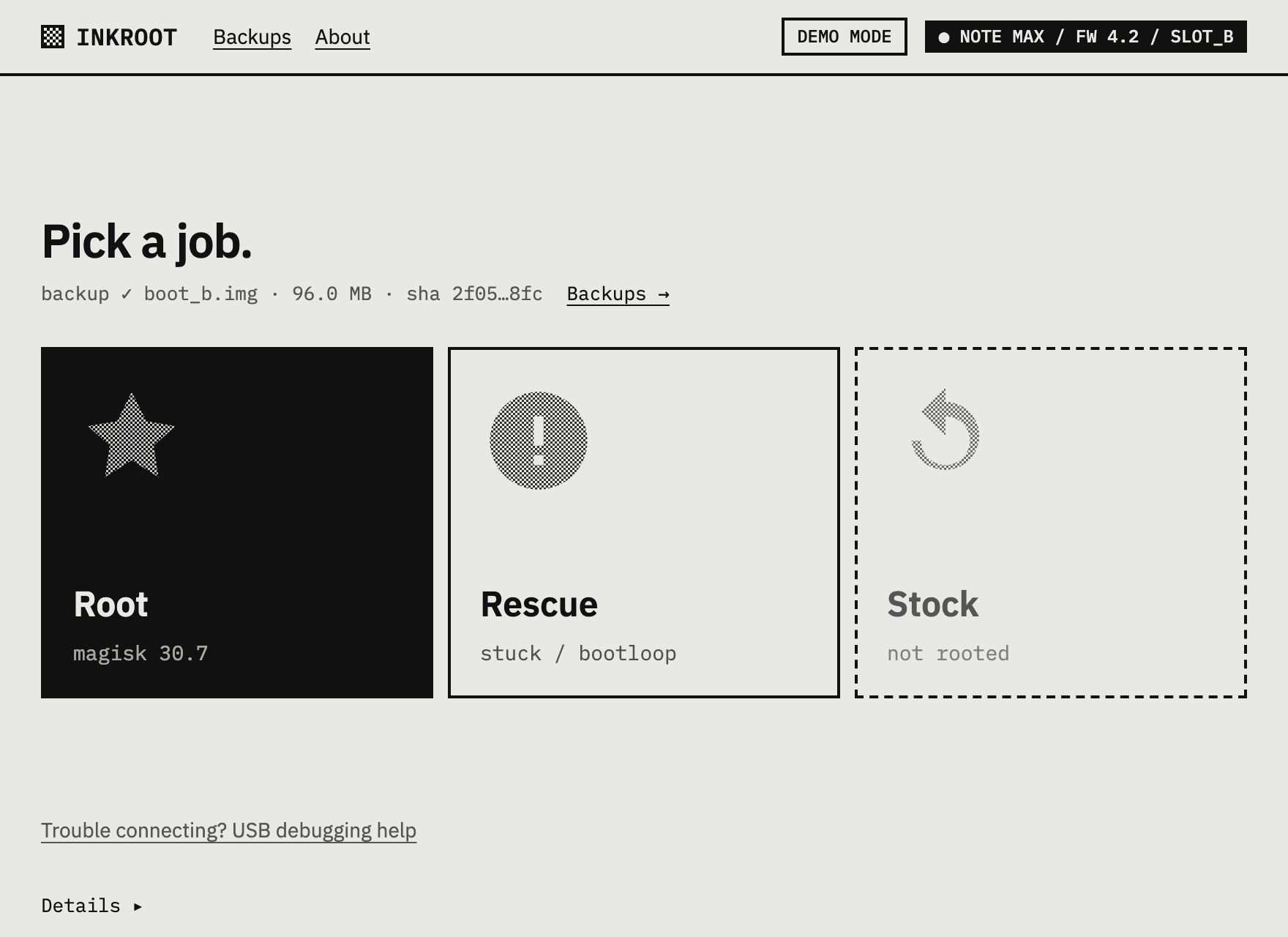The image size is (1288, 937).
Task: Click the 'magisk 30.7' text
Action: [141, 653]
